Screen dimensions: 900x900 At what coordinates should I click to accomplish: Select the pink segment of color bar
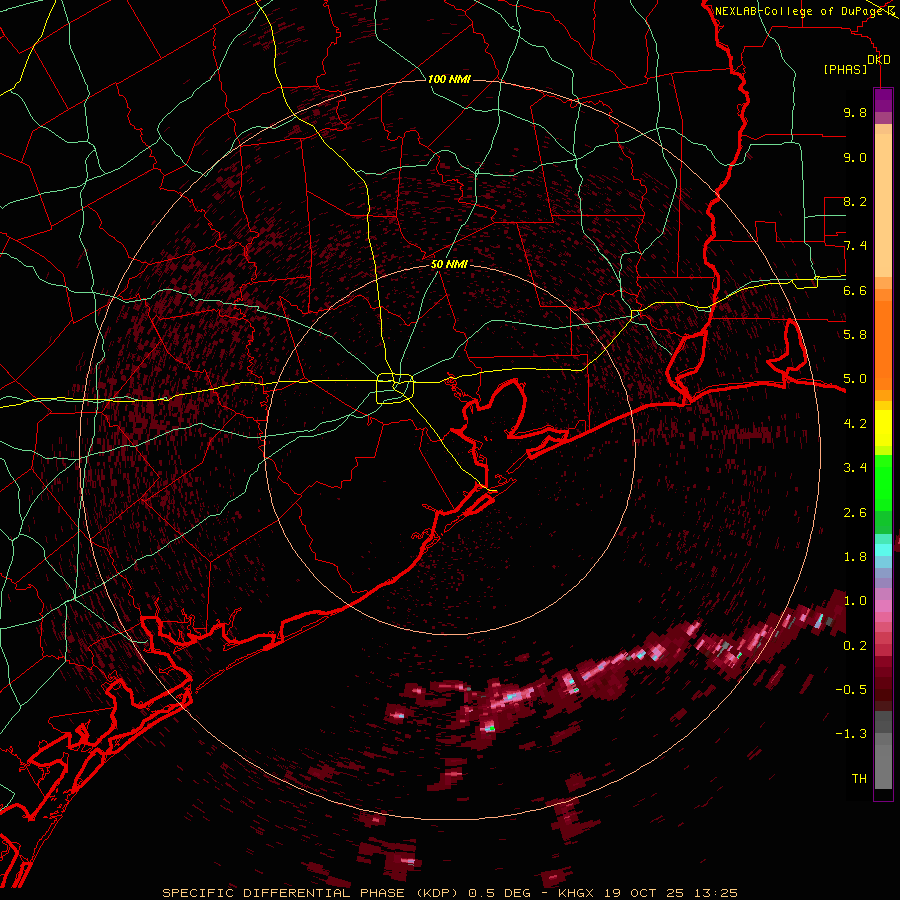(883, 606)
